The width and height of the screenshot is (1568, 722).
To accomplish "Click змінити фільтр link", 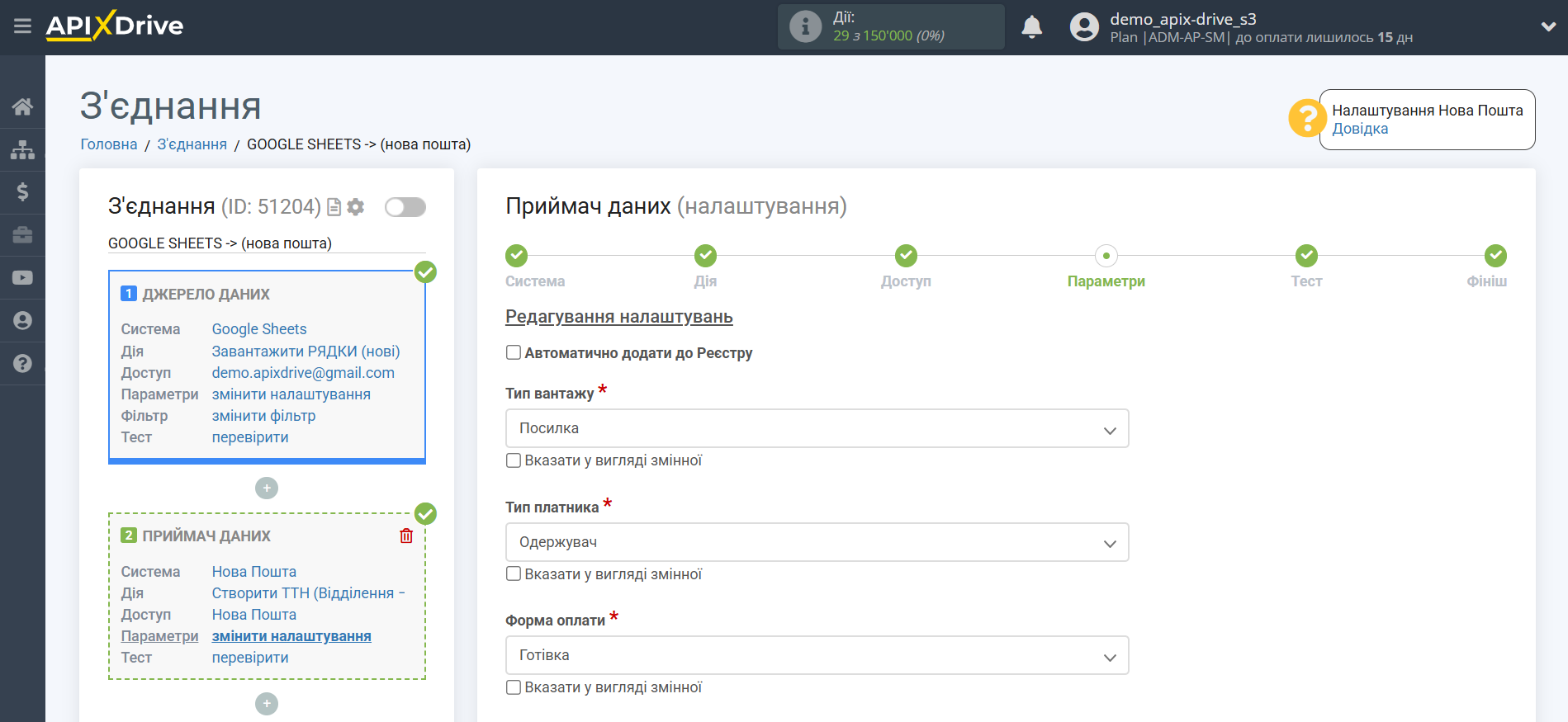I will (x=263, y=416).
